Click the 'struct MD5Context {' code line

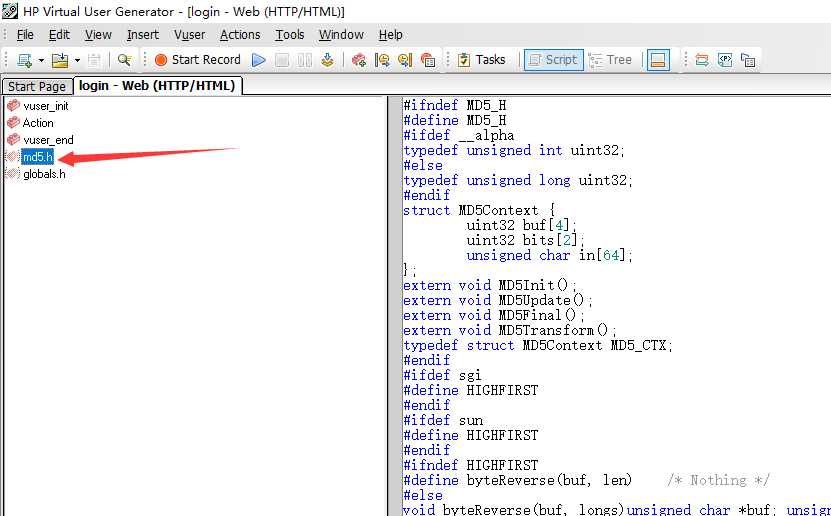click(479, 210)
